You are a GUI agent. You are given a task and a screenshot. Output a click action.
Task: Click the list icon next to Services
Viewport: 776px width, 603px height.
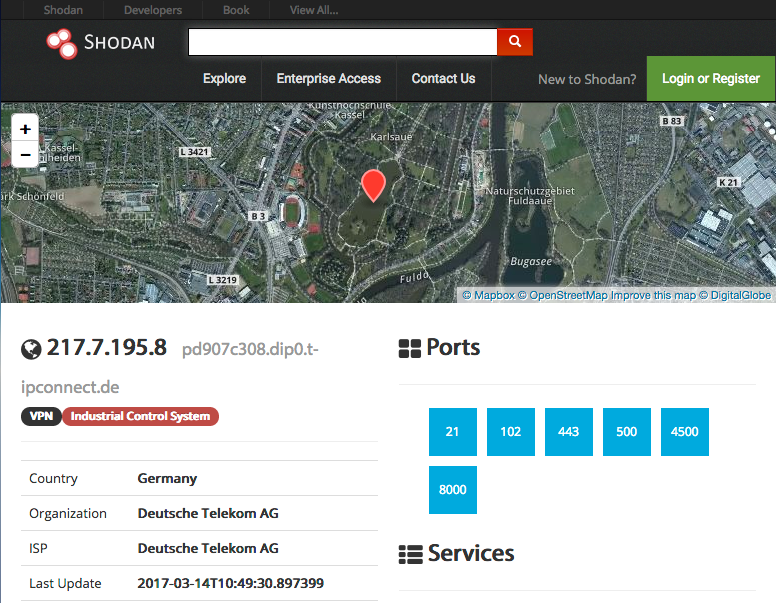[x=410, y=554]
